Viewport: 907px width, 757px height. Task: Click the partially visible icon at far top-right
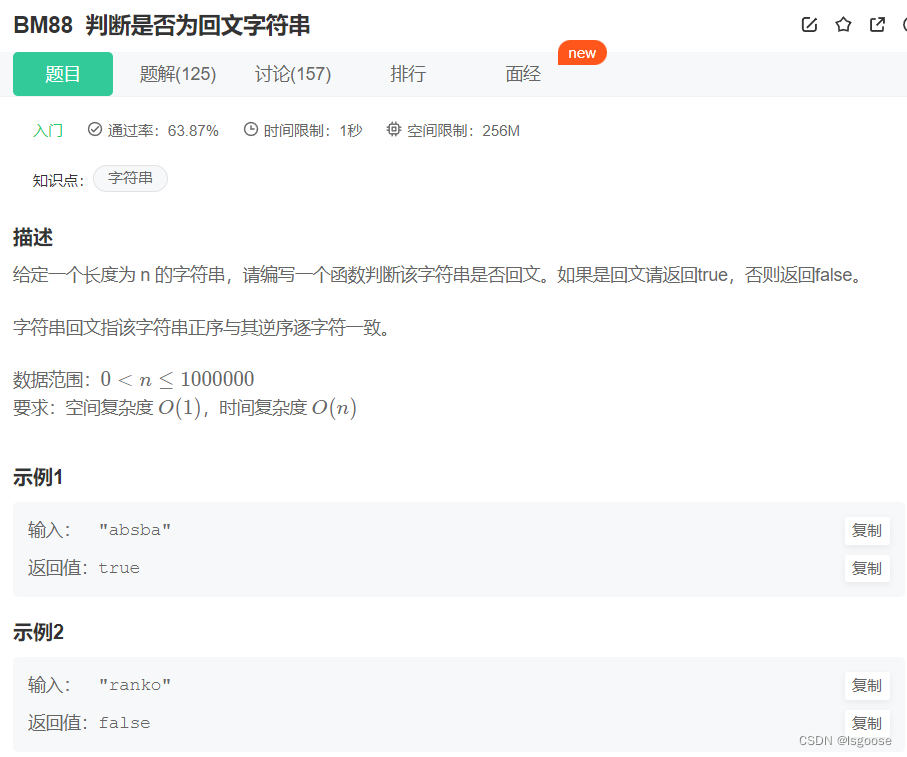coord(903,25)
